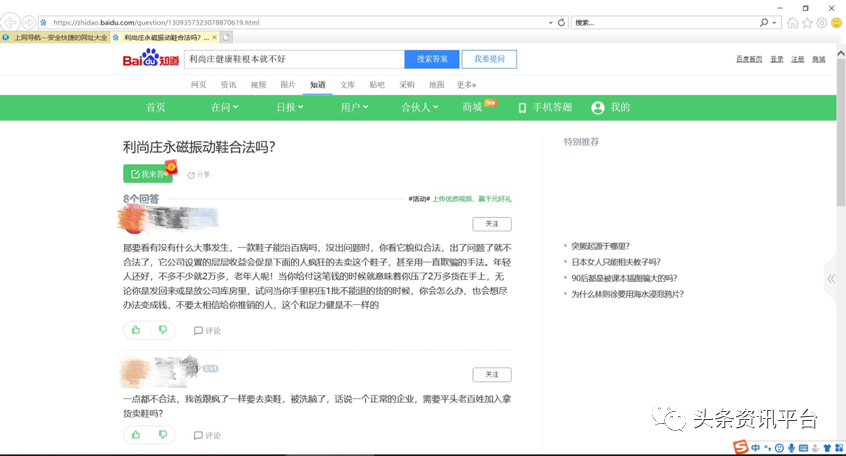This screenshot has height=456, width=846.
Task: Switch to the 上网导航 browser tab
Action: (55, 37)
